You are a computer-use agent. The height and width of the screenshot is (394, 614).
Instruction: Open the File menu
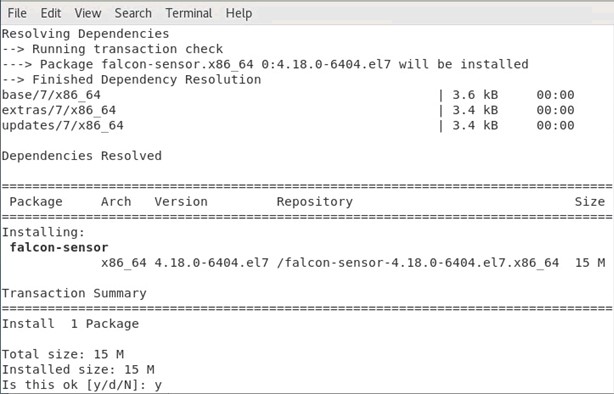tap(17, 13)
